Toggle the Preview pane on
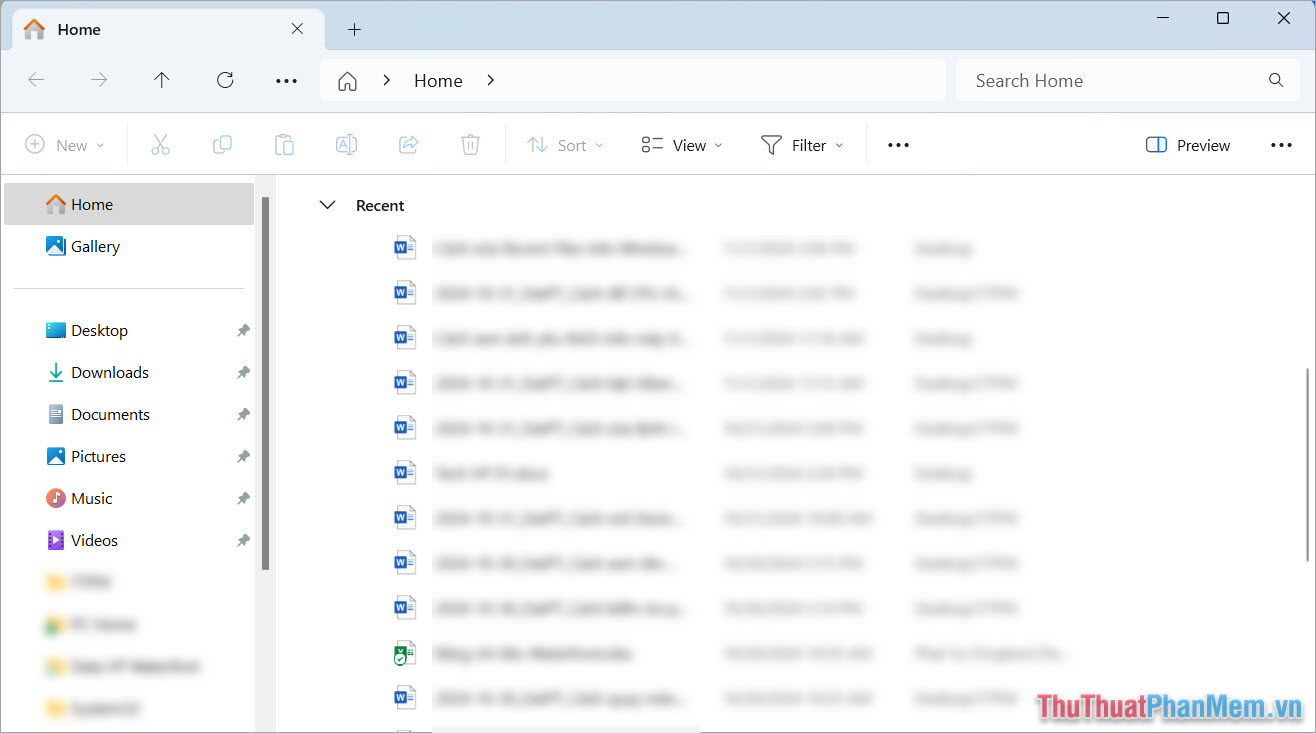Image resolution: width=1316 pixels, height=733 pixels. coord(1188,144)
